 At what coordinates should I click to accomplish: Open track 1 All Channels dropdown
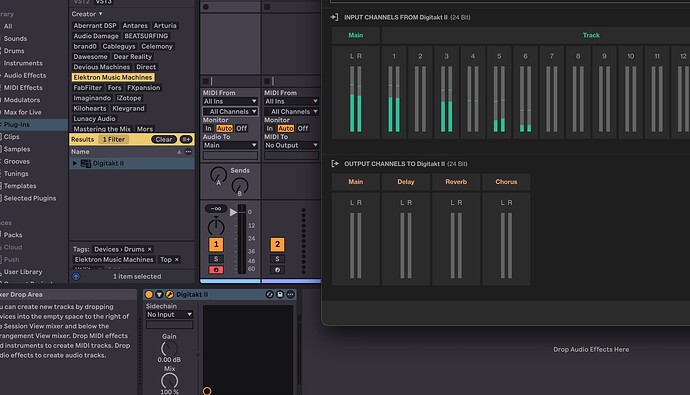pyautogui.click(x=230, y=112)
